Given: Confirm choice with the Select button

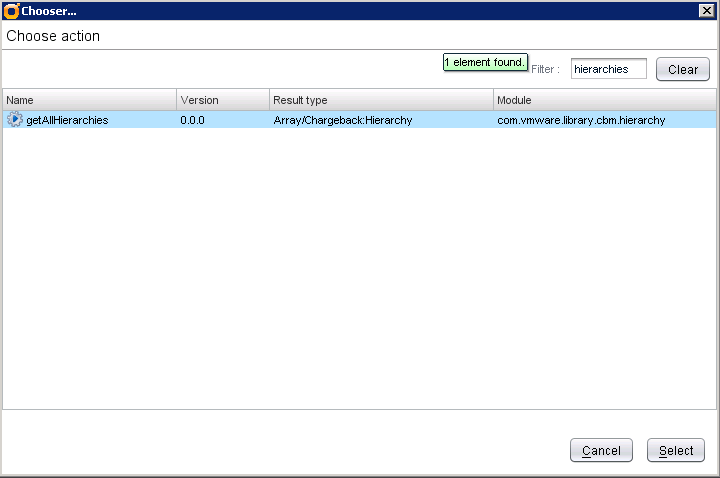Looking at the screenshot, I should pyautogui.click(x=676, y=451).
